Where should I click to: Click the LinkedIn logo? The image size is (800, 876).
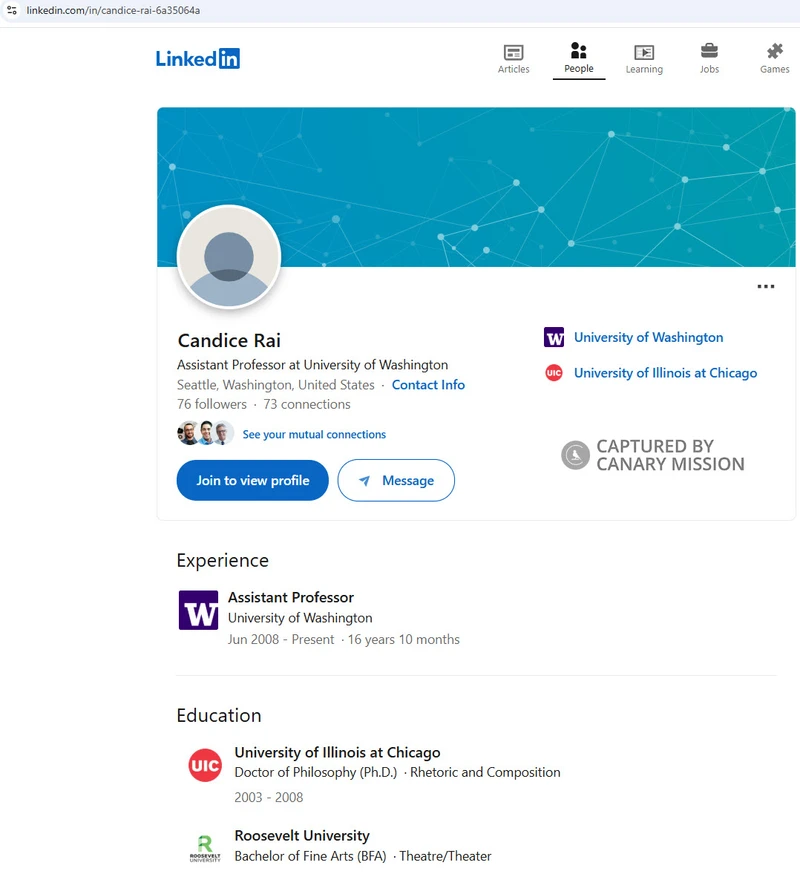(x=198, y=59)
